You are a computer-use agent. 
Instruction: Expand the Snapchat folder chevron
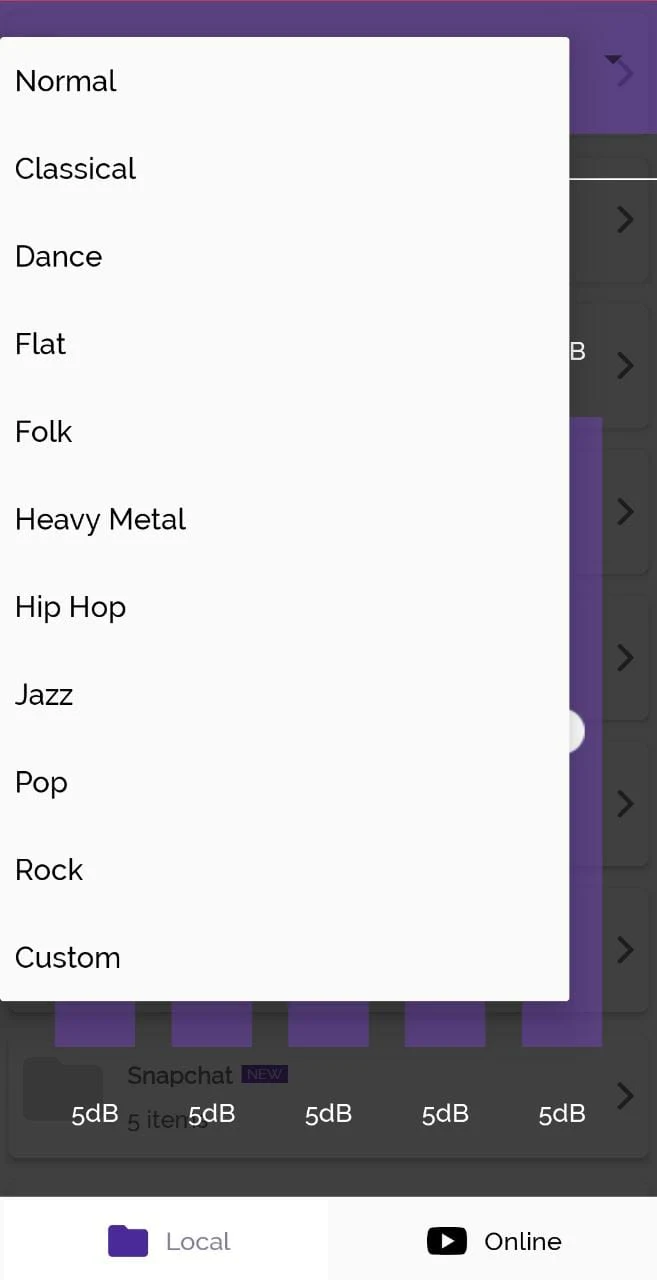click(x=625, y=1096)
